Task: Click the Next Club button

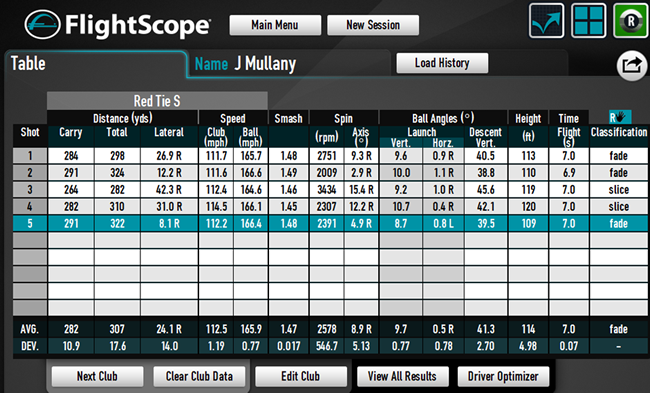Action: [x=97, y=376]
